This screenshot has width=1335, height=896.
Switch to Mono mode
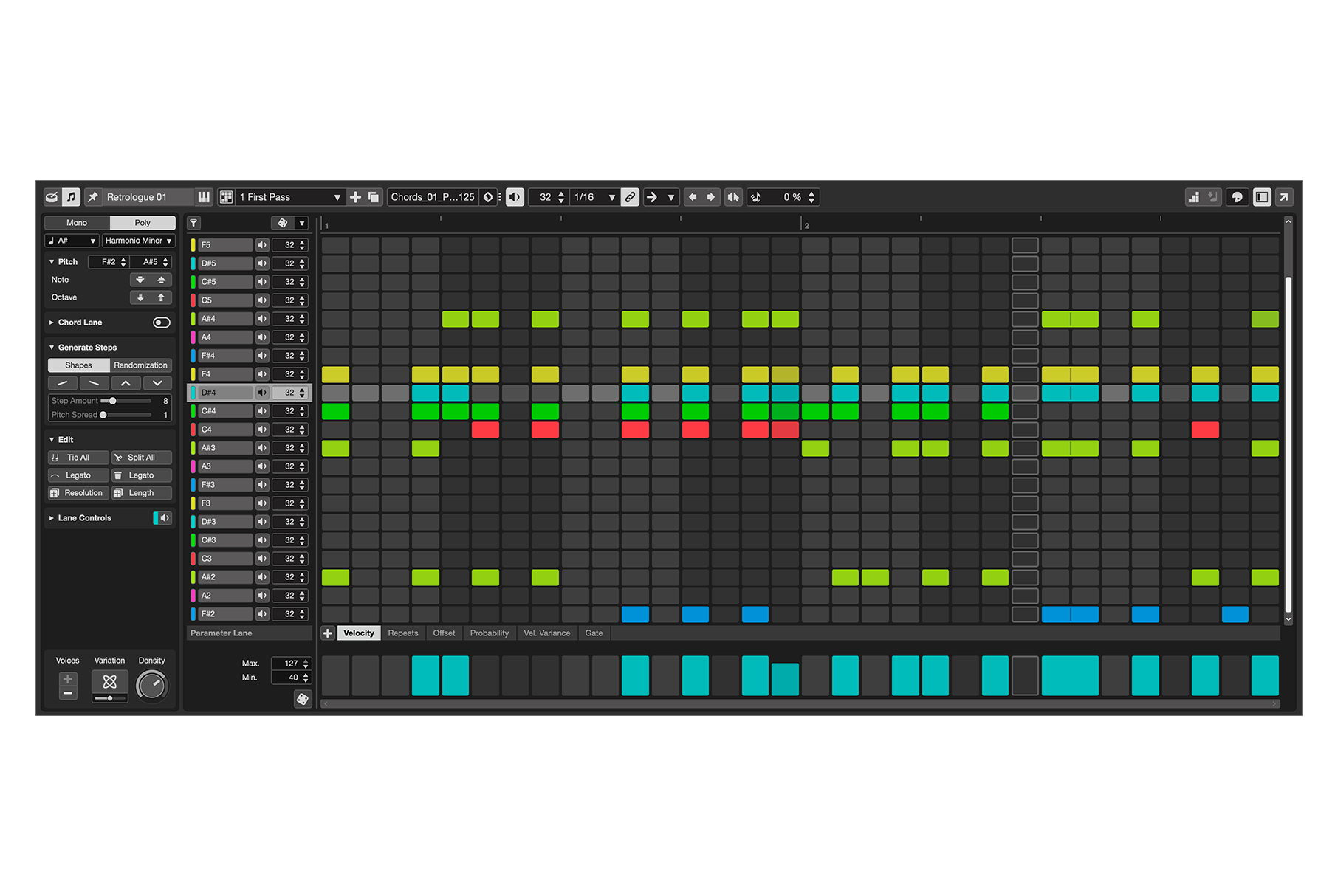coord(77,223)
